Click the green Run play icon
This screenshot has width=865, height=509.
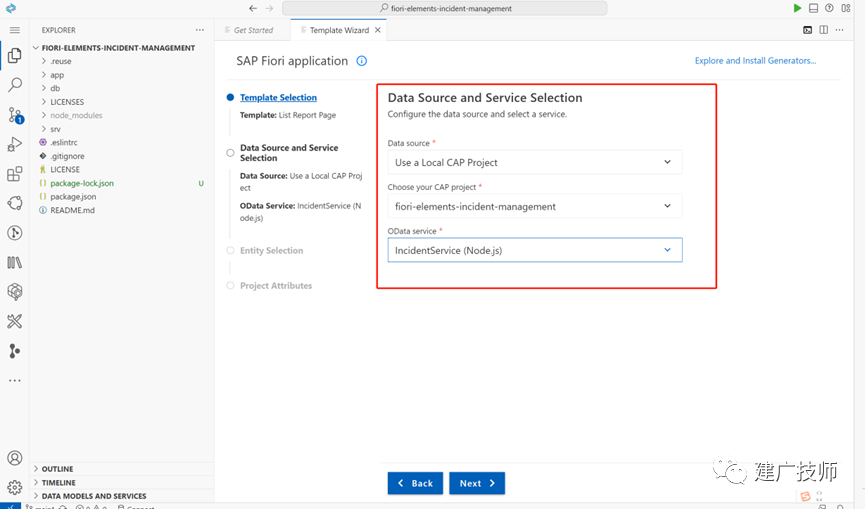pyautogui.click(x=797, y=8)
